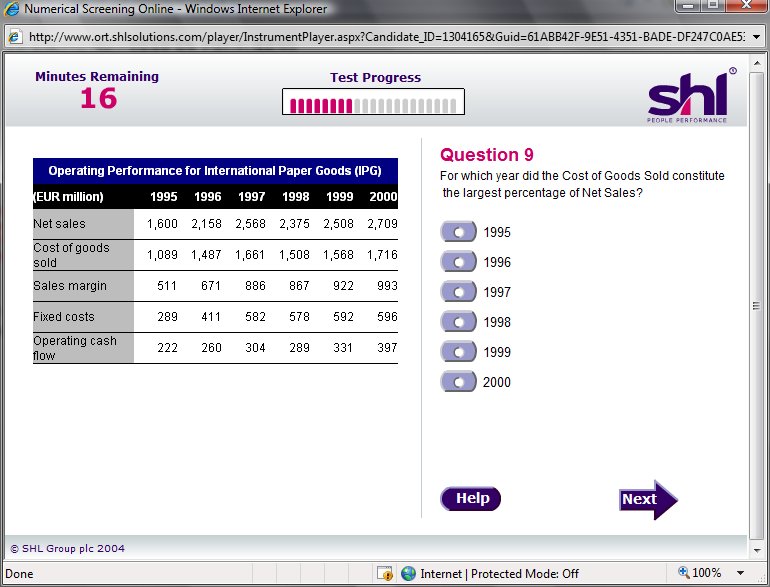
Task: Click the Net sales value 1,600
Action: click(162, 224)
